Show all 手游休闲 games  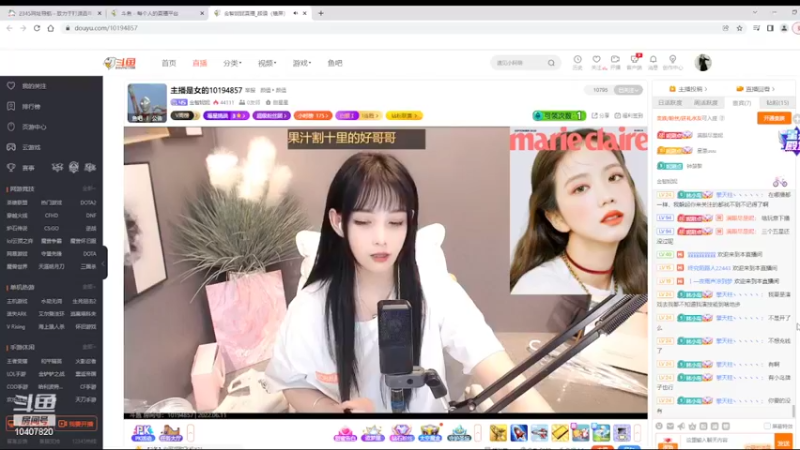pos(89,347)
